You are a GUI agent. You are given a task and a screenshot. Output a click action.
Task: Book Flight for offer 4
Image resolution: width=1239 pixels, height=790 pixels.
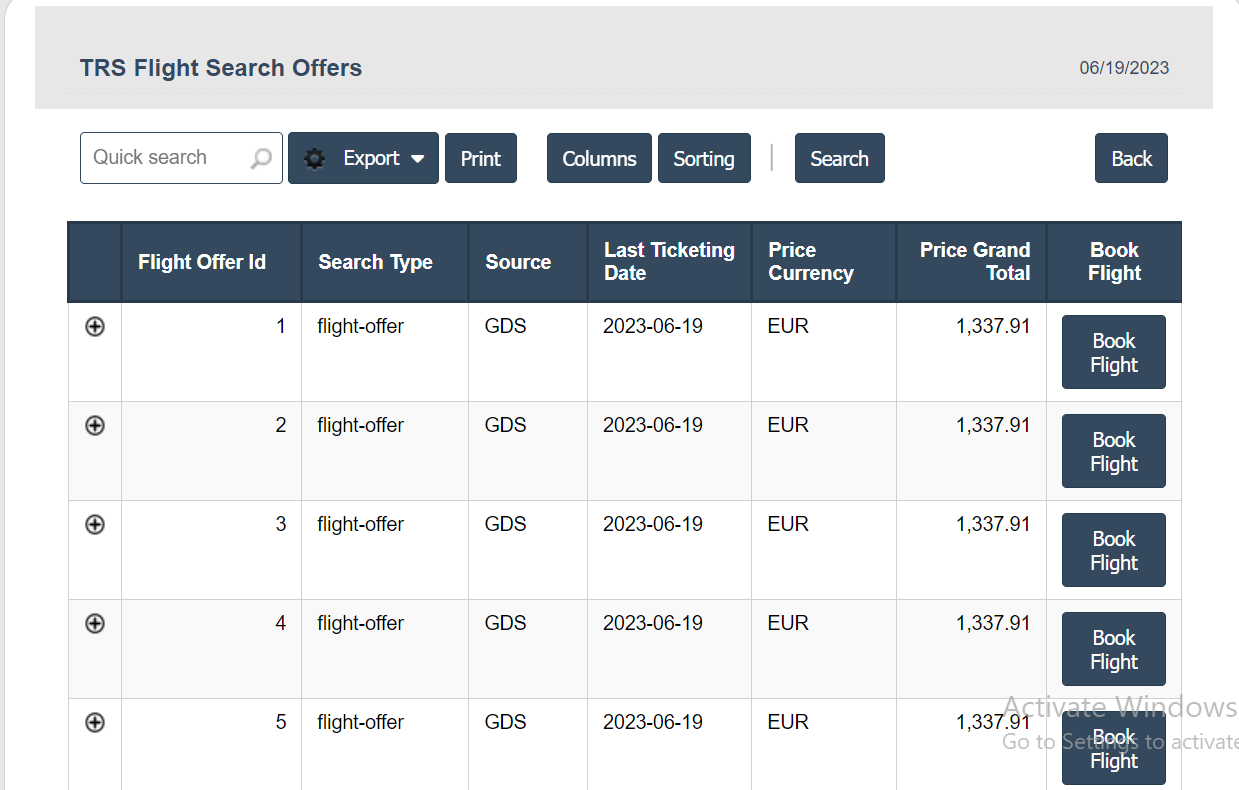1113,649
